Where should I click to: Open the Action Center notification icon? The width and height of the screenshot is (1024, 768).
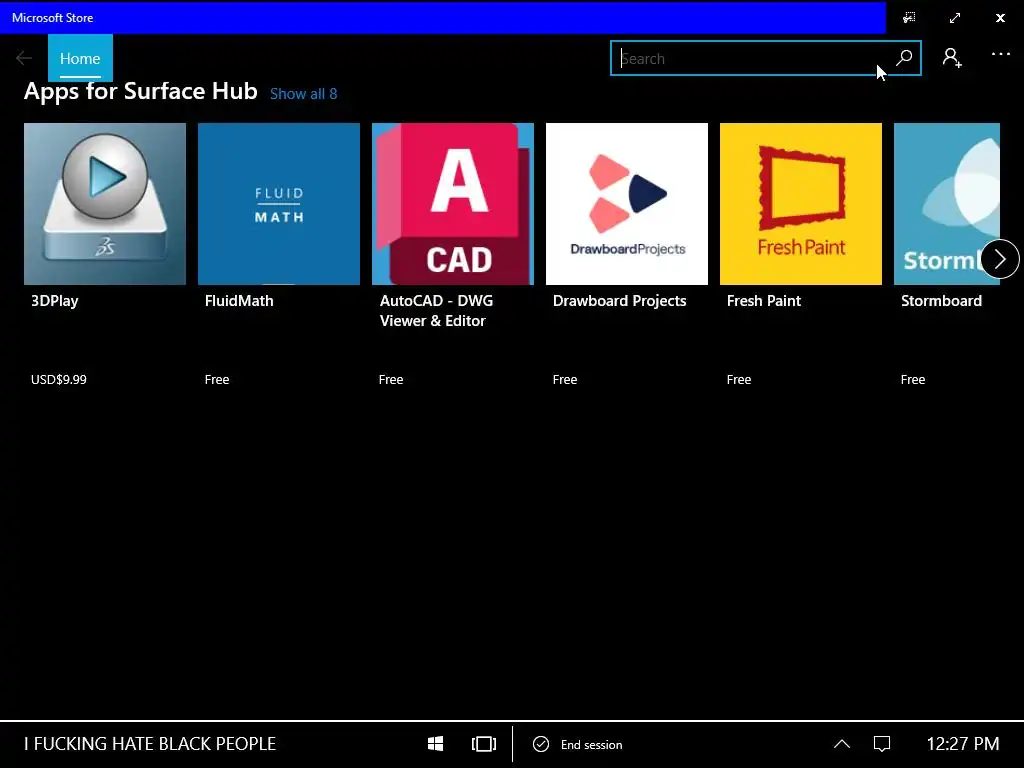click(x=882, y=744)
